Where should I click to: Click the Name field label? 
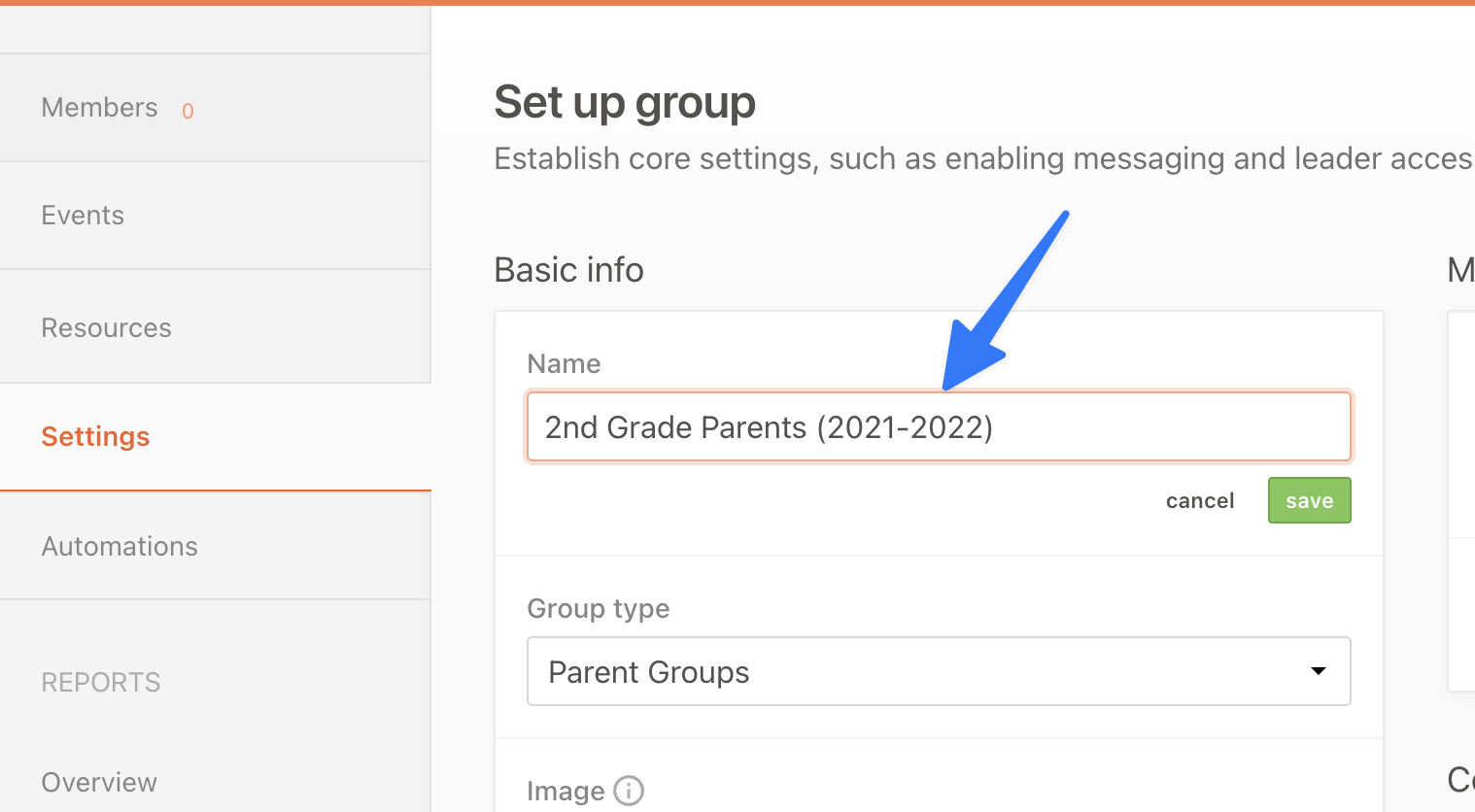pyautogui.click(x=564, y=363)
